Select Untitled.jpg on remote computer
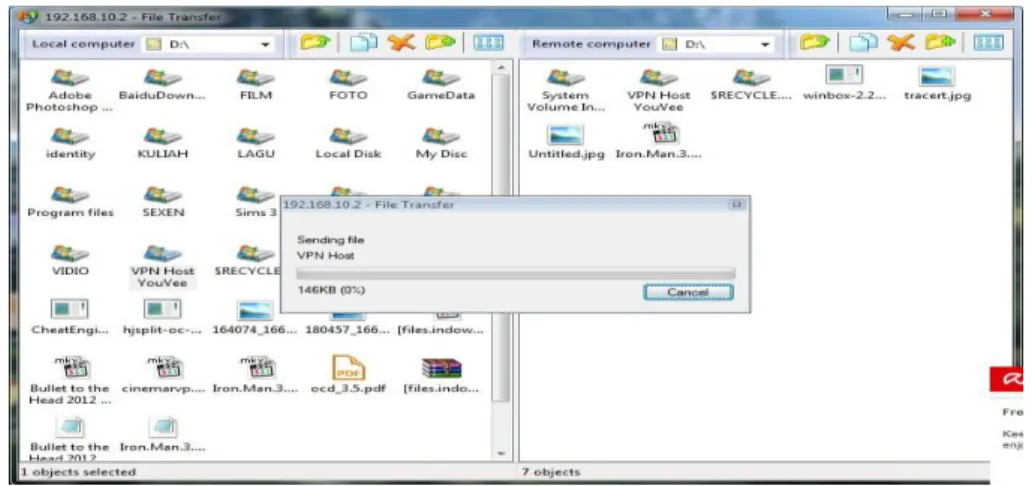 (x=566, y=142)
